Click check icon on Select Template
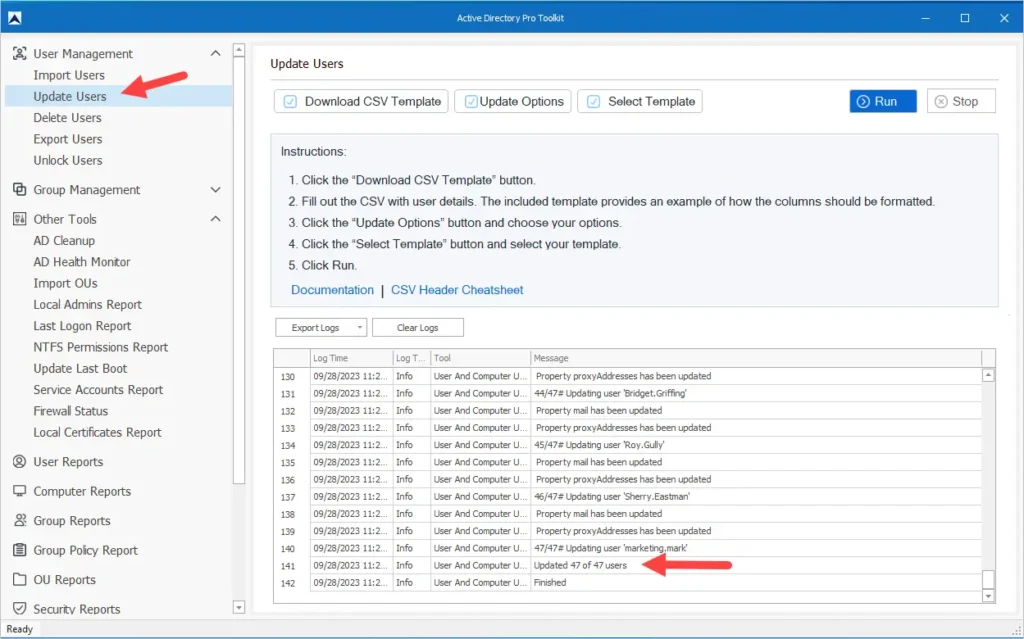 click(x=593, y=101)
